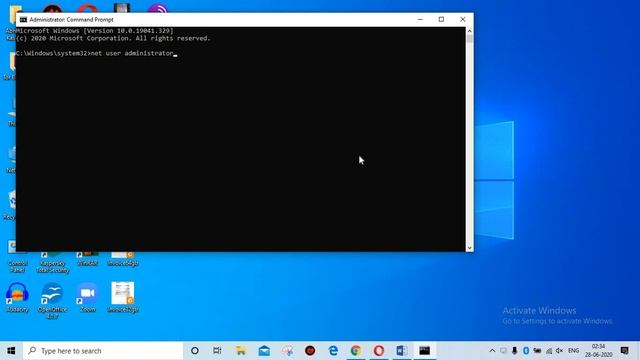Select the Kaspersky Total Security desktop label
The height and width of the screenshot is (360, 640).
click(53, 267)
